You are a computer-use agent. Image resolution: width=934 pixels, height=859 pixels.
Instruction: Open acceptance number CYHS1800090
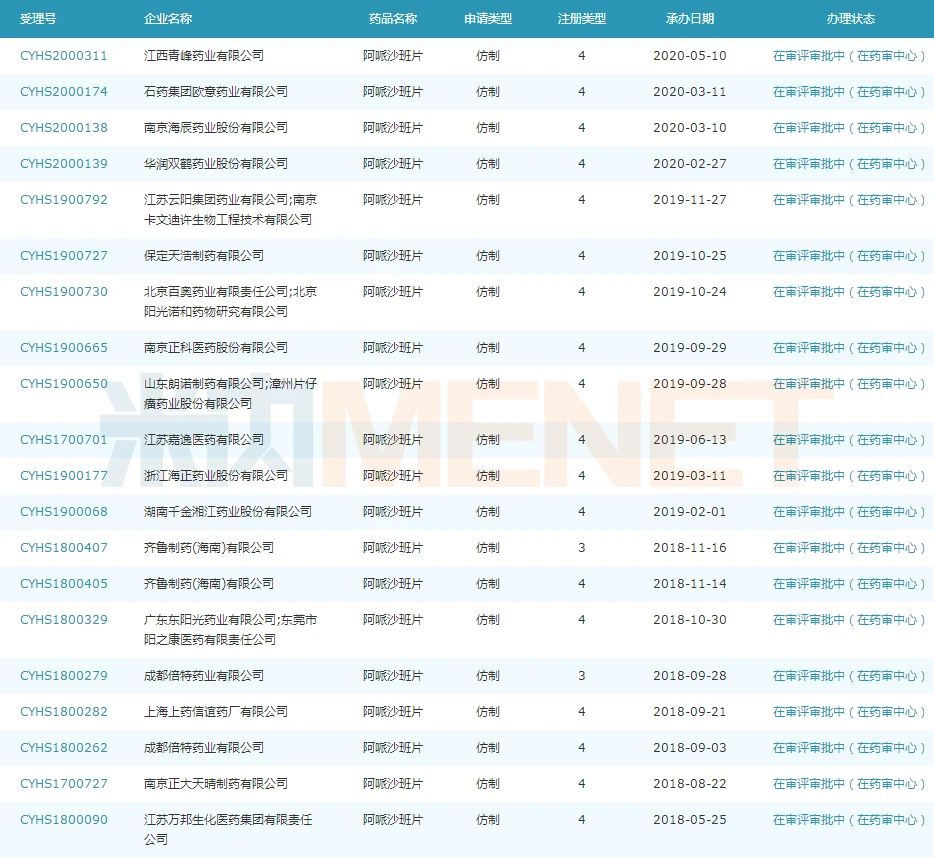pyautogui.click(x=64, y=820)
